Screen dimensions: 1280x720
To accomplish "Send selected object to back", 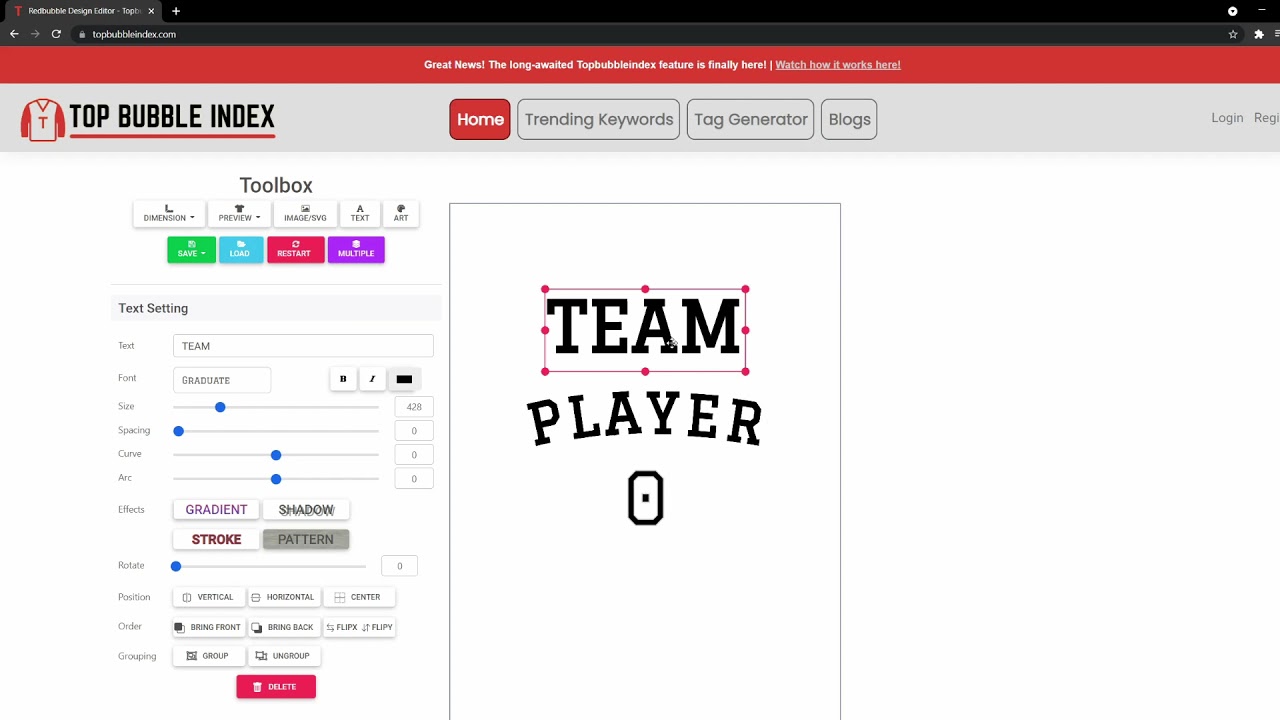I will [283, 627].
